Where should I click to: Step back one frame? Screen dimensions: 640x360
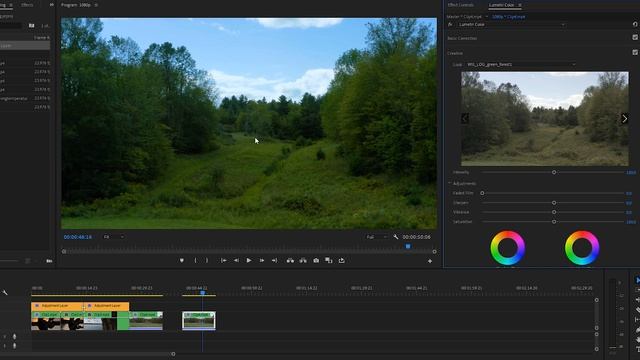tap(236, 260)
